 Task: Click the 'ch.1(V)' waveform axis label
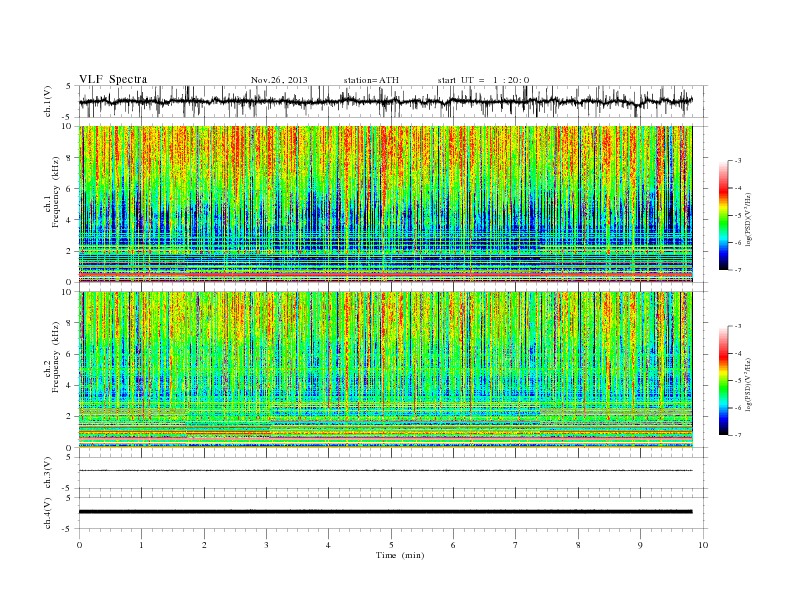tap(48, 101)
